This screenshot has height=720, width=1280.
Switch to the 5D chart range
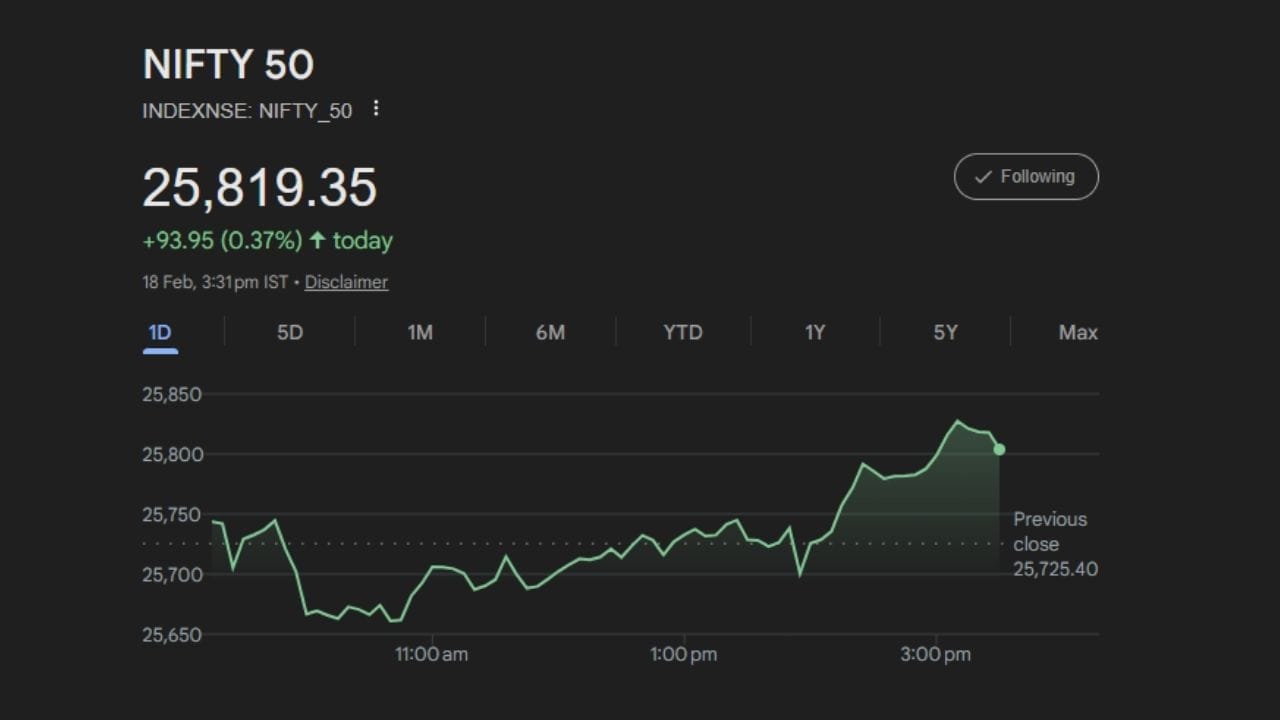pyautogui.click(x=290, y=333)
